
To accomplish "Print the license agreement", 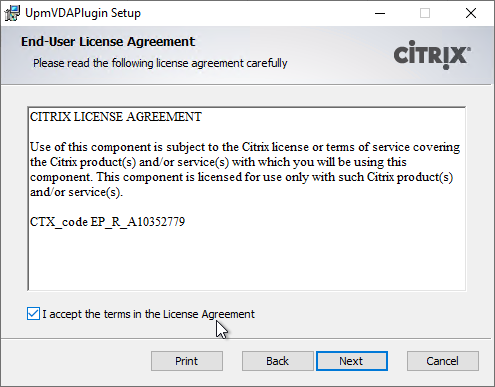I will (187, 361).
